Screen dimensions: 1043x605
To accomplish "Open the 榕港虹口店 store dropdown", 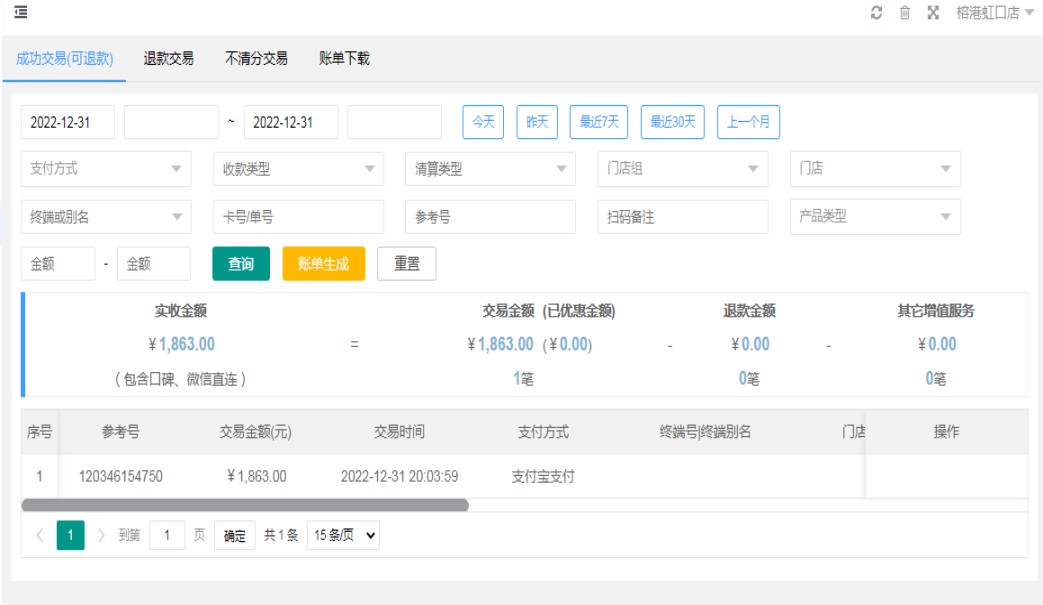I will point(994,13).
